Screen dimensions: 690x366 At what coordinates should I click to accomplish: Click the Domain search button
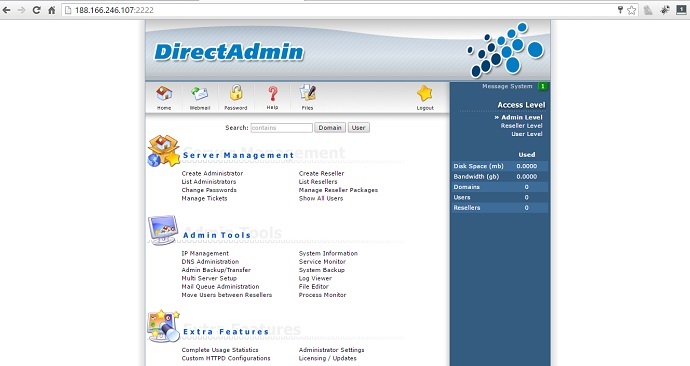[x=330, y=128]
